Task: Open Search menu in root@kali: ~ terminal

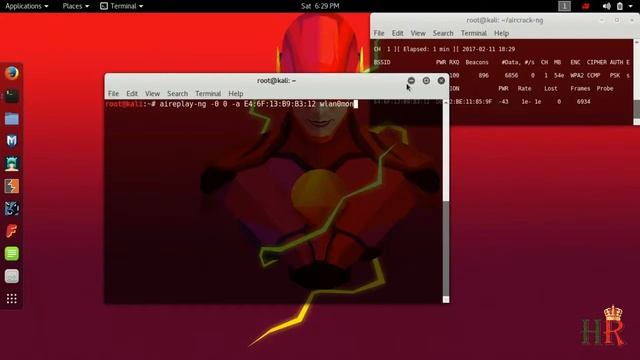Action: click(177, 93)
